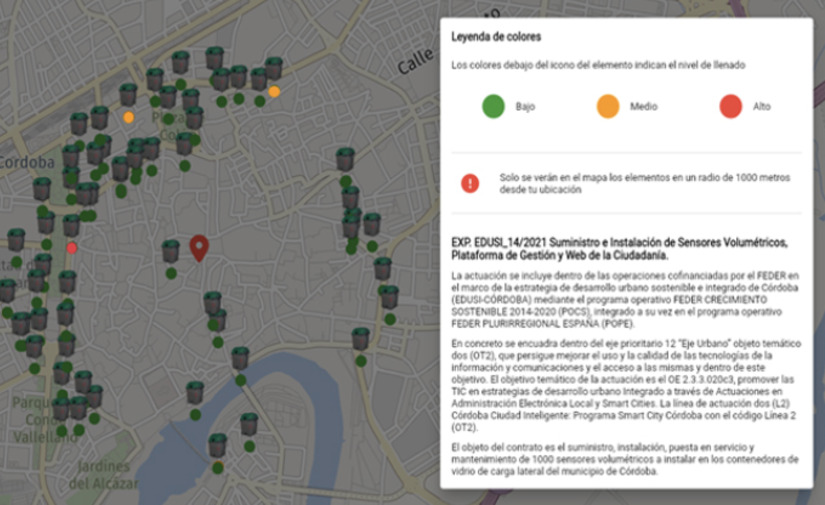The height and width of the screenshot is (505, 825).
Task: Click the "EXP. EDUSI_14/2021" heading
Action: coord(619,249)
